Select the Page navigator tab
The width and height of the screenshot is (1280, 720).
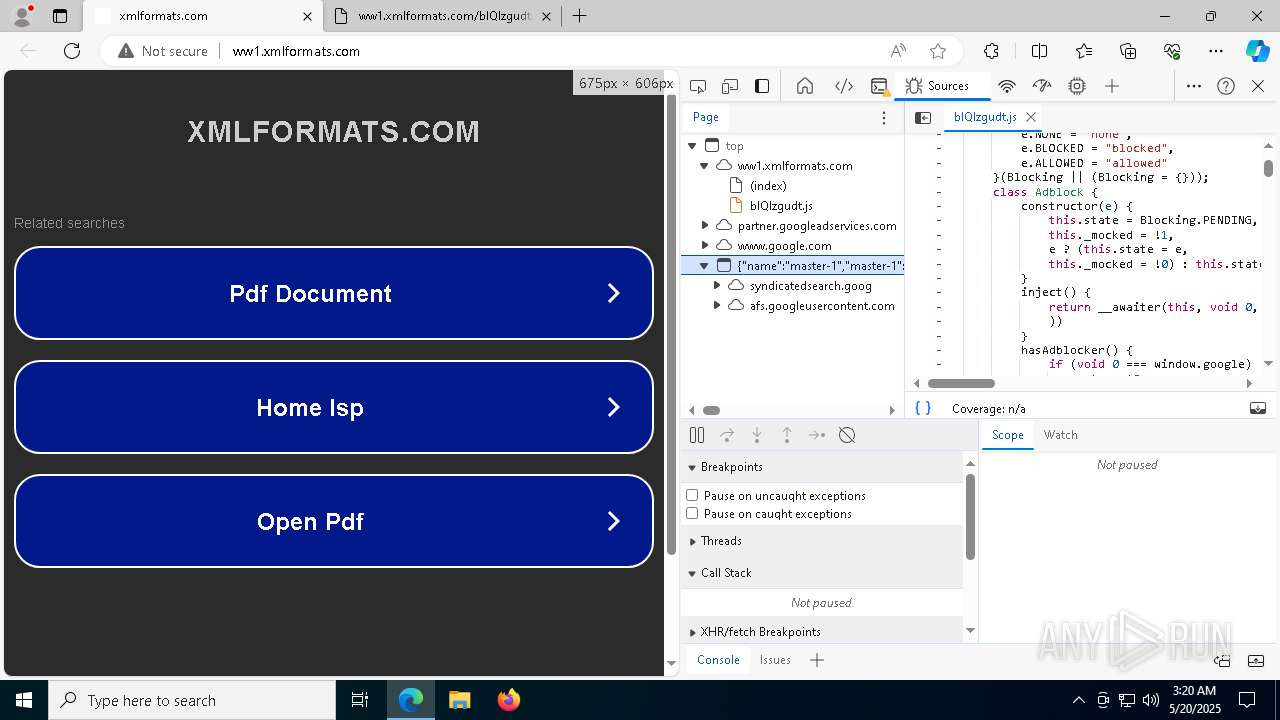point(705,117)
